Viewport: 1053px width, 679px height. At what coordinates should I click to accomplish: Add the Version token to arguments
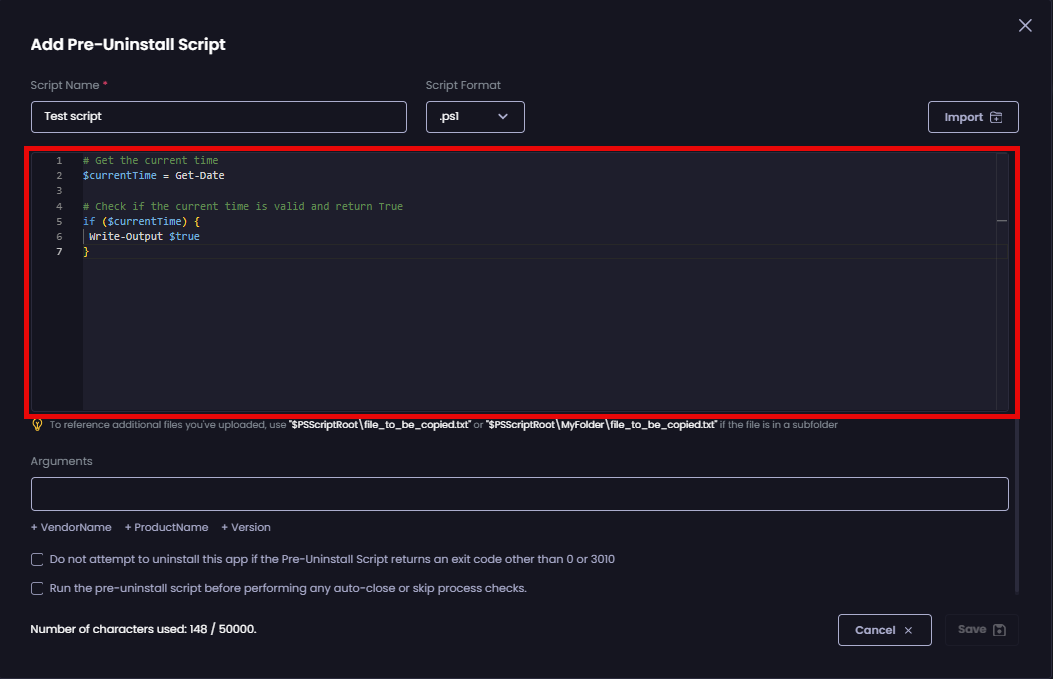245,527
